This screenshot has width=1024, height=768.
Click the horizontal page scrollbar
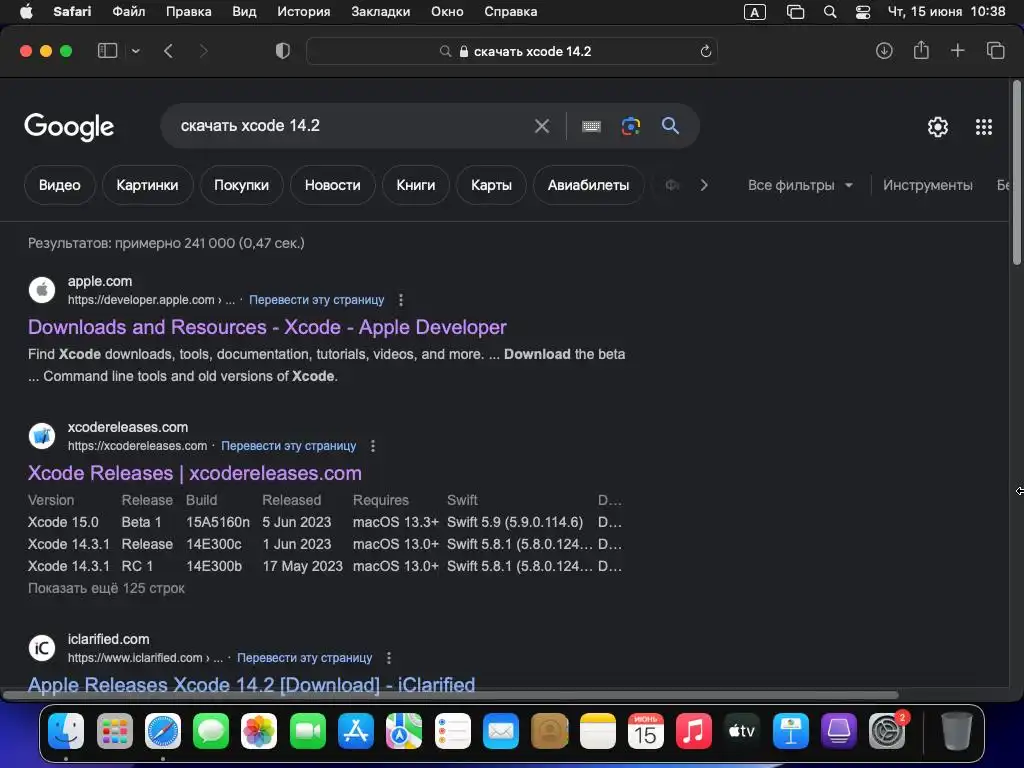[451, 695]
